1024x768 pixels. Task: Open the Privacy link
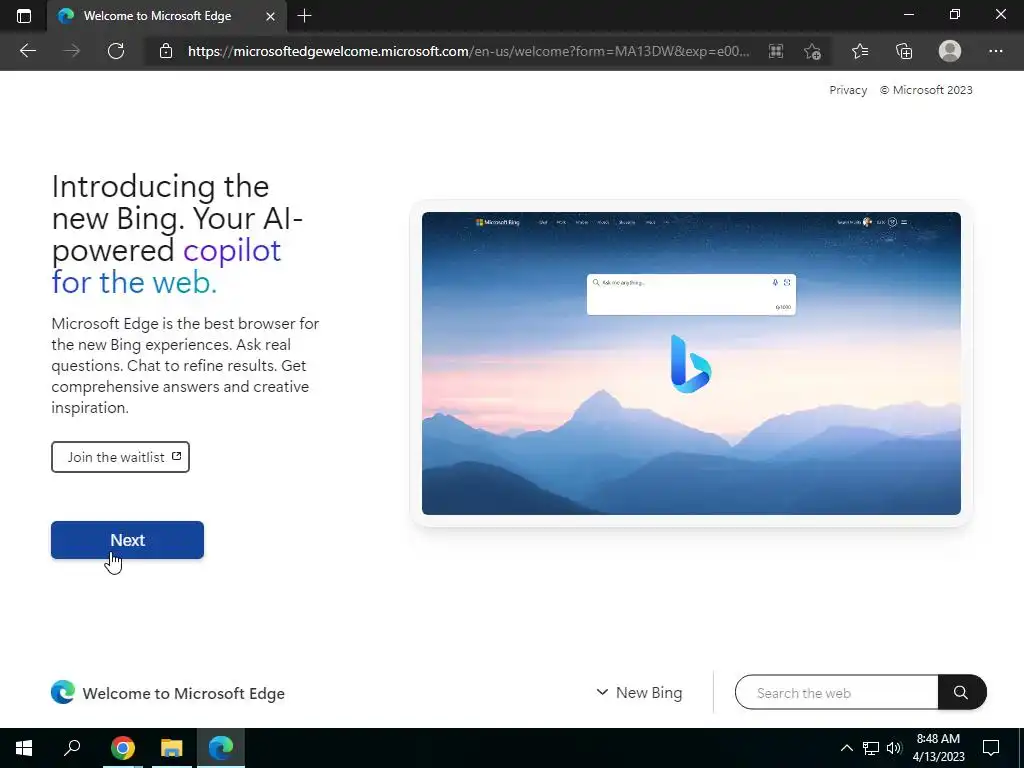coord(848,90)
